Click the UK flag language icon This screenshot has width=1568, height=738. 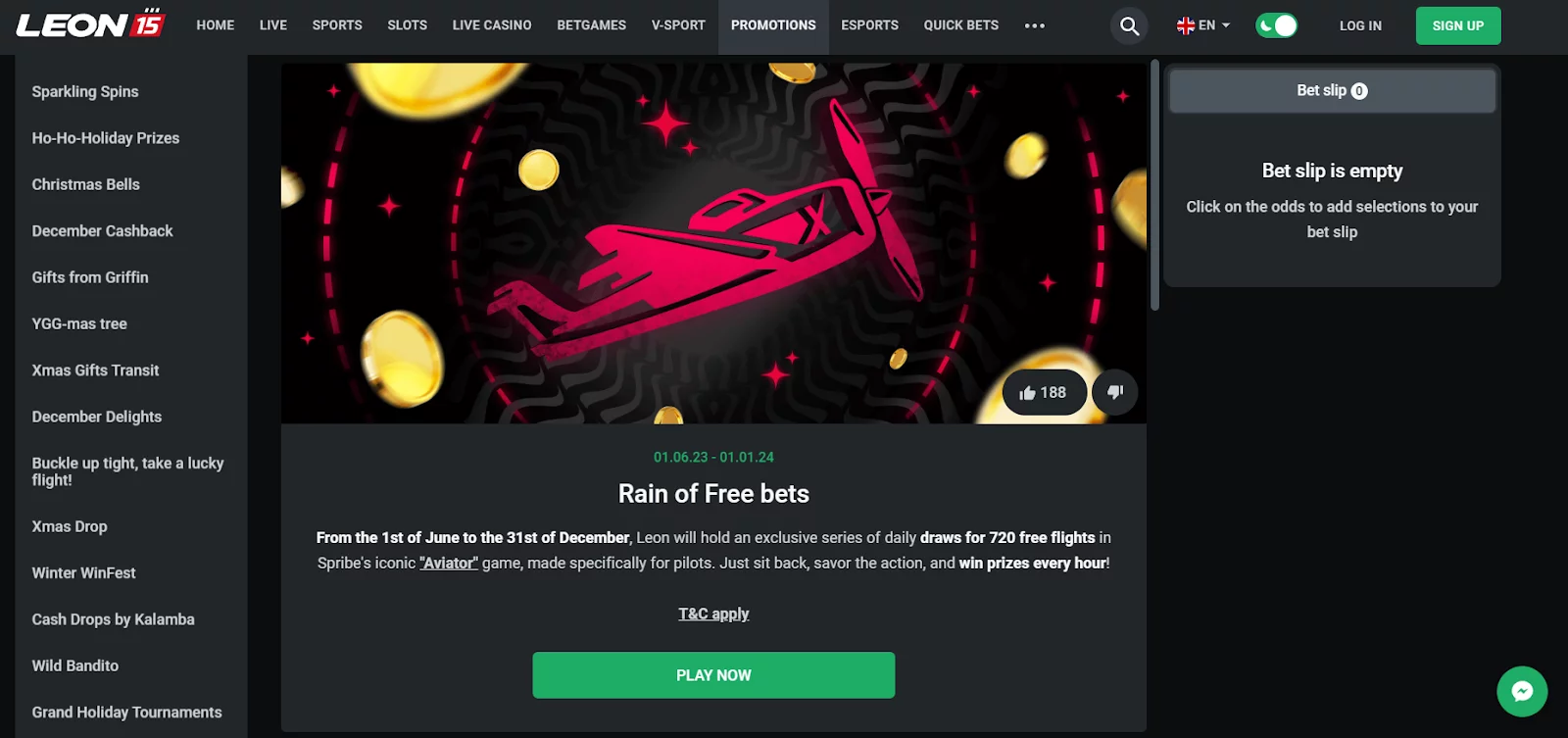[x=1186, y=25]
